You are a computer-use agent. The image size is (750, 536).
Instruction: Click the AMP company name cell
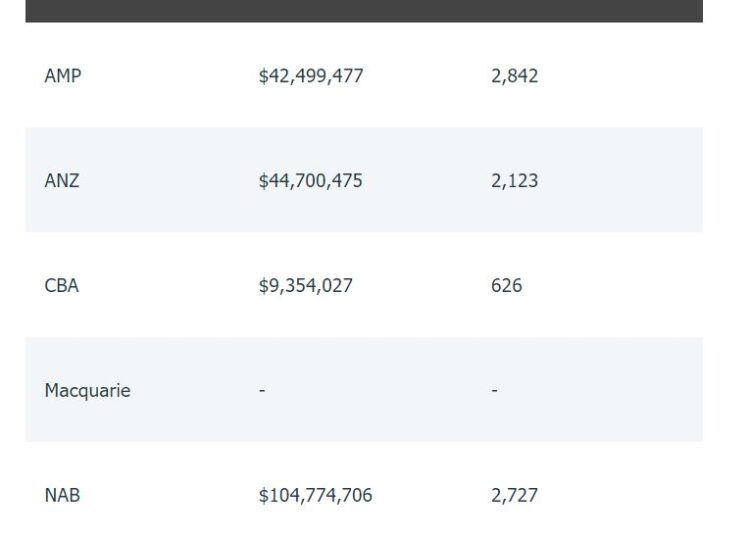(63, 76)
